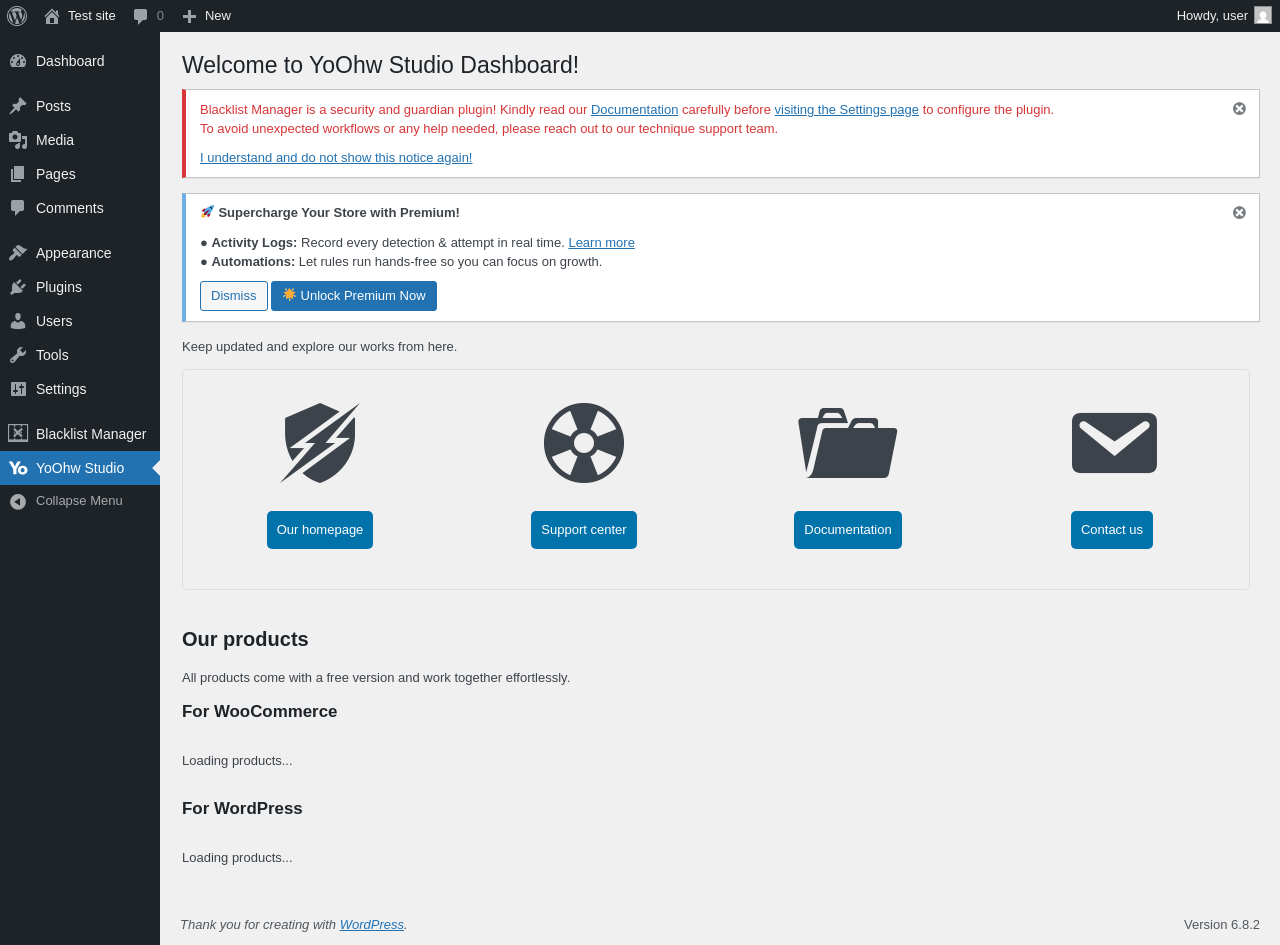Open Comments in sidebar
Screen dimensions: 1280x945
80,208
